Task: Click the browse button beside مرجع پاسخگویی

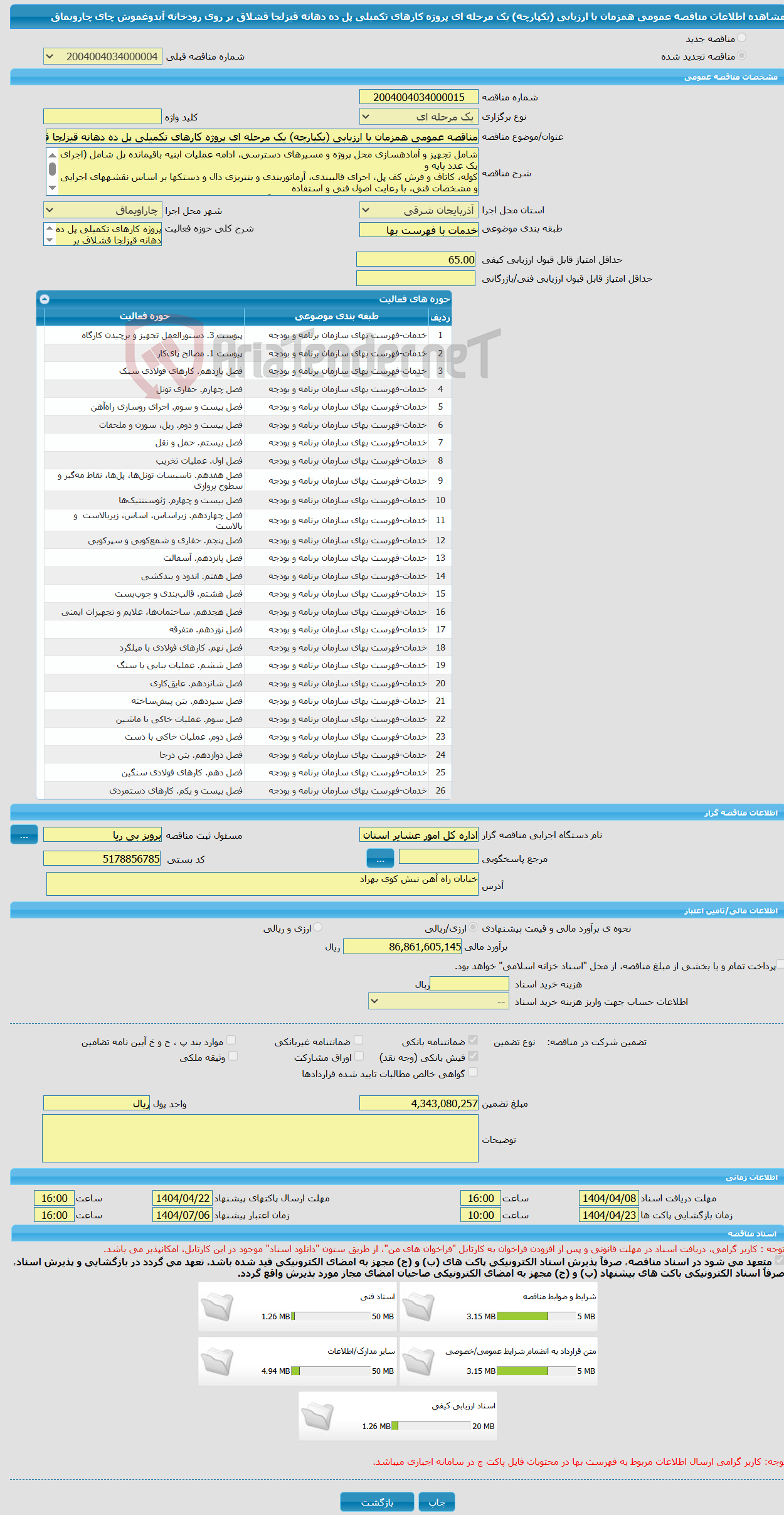Action: 380,858
